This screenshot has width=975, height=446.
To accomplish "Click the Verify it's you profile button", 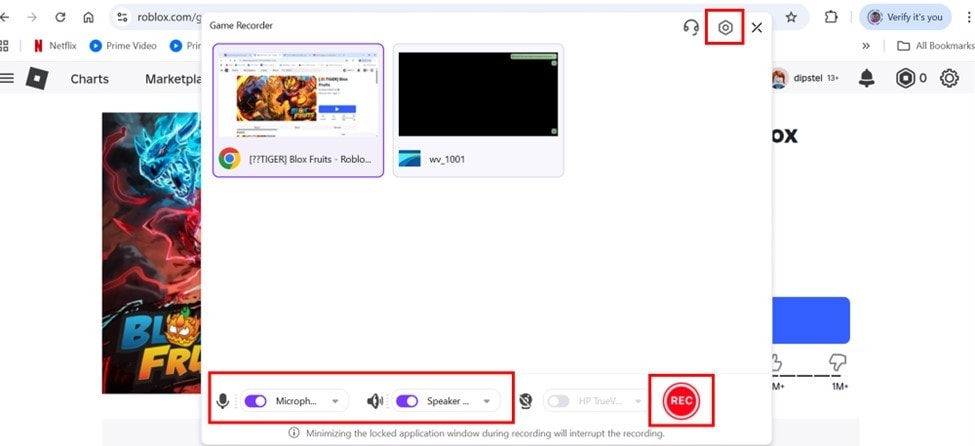I will point(905,17).
